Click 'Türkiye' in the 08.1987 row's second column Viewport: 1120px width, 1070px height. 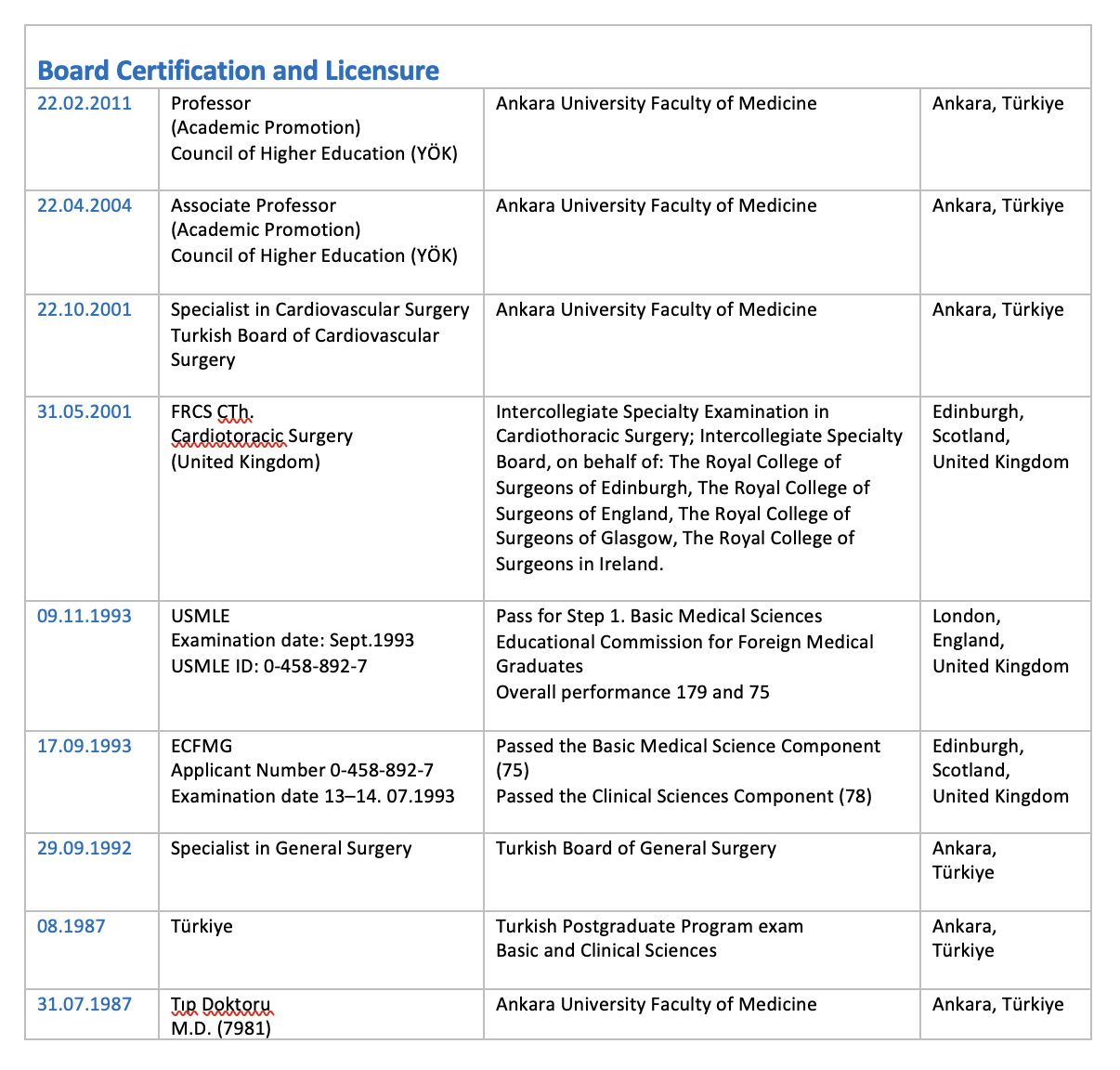[x=202, y=926]
